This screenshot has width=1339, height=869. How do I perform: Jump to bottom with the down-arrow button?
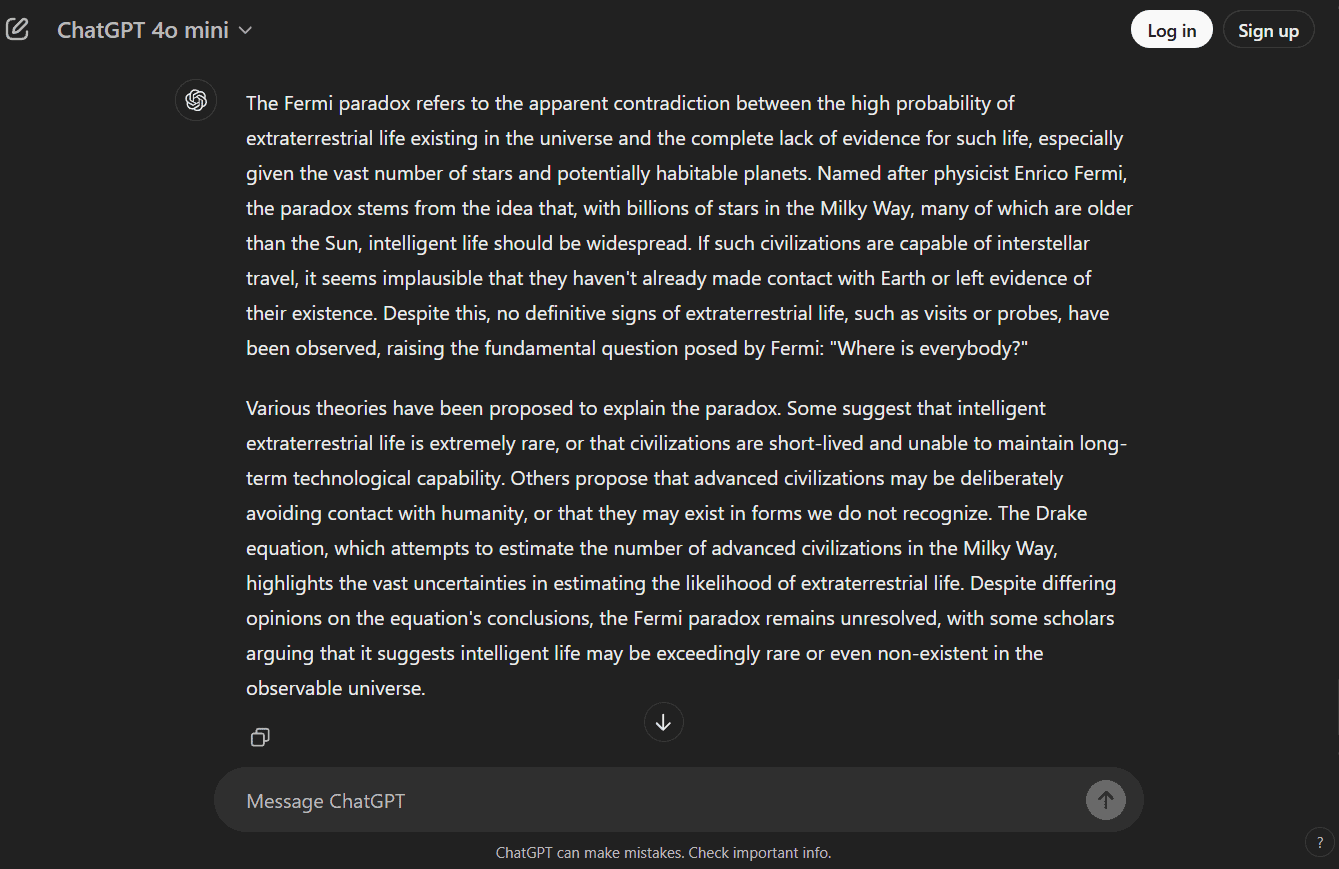coord(663,721)
